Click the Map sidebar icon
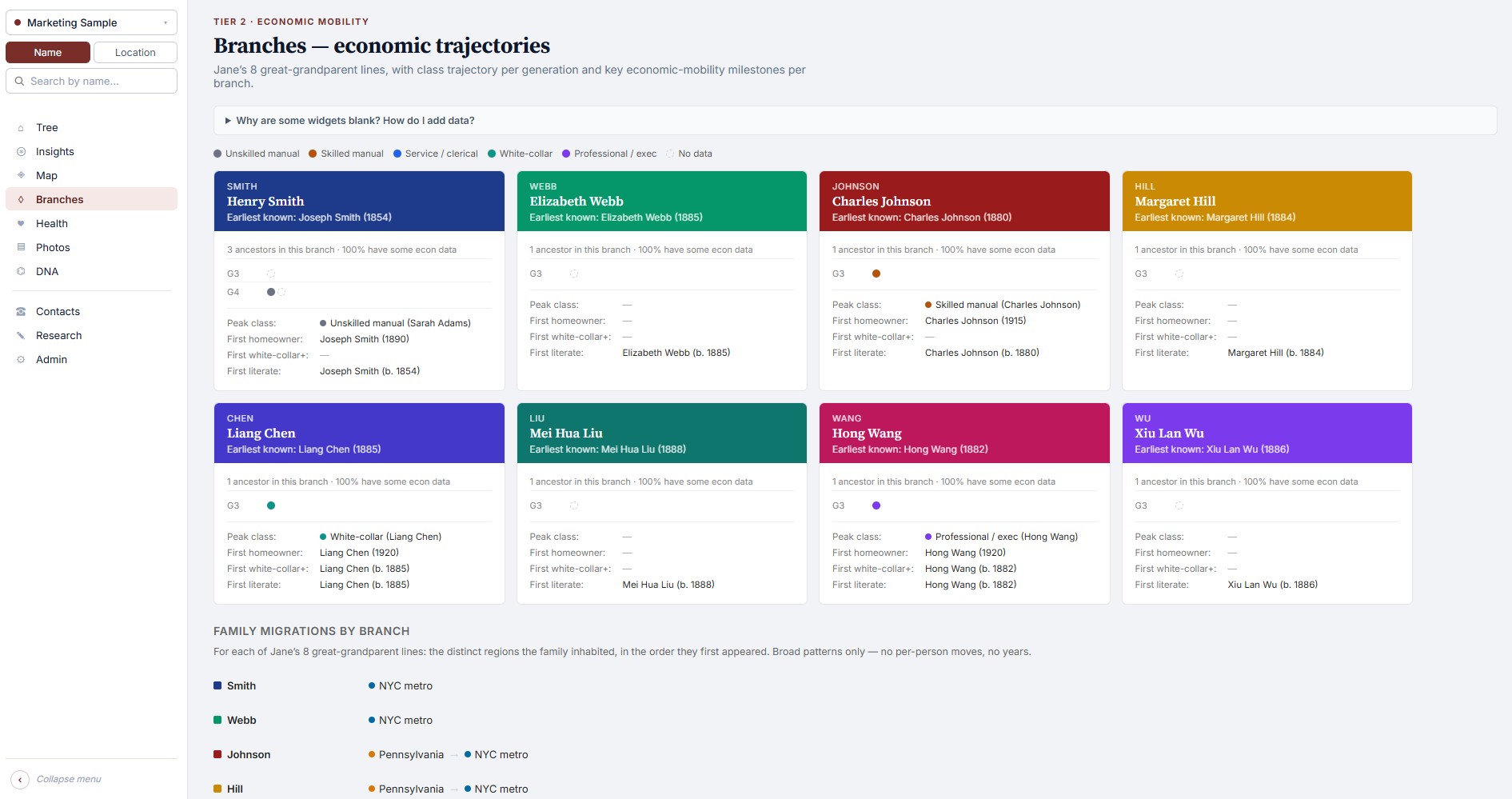Screen dimensions: 1512x799 click(21, 175)
